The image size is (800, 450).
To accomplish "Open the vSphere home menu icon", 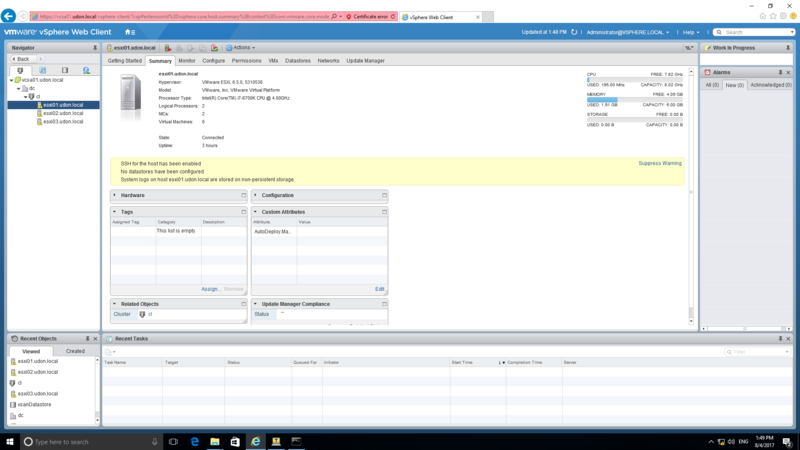I will [130, 32].
